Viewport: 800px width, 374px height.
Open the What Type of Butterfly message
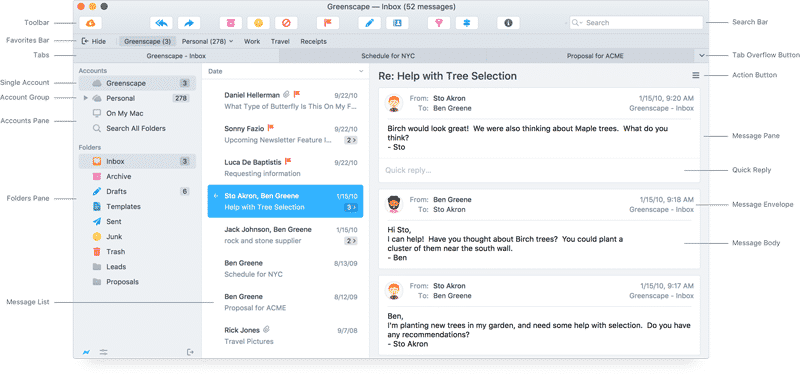coord(285,101)
